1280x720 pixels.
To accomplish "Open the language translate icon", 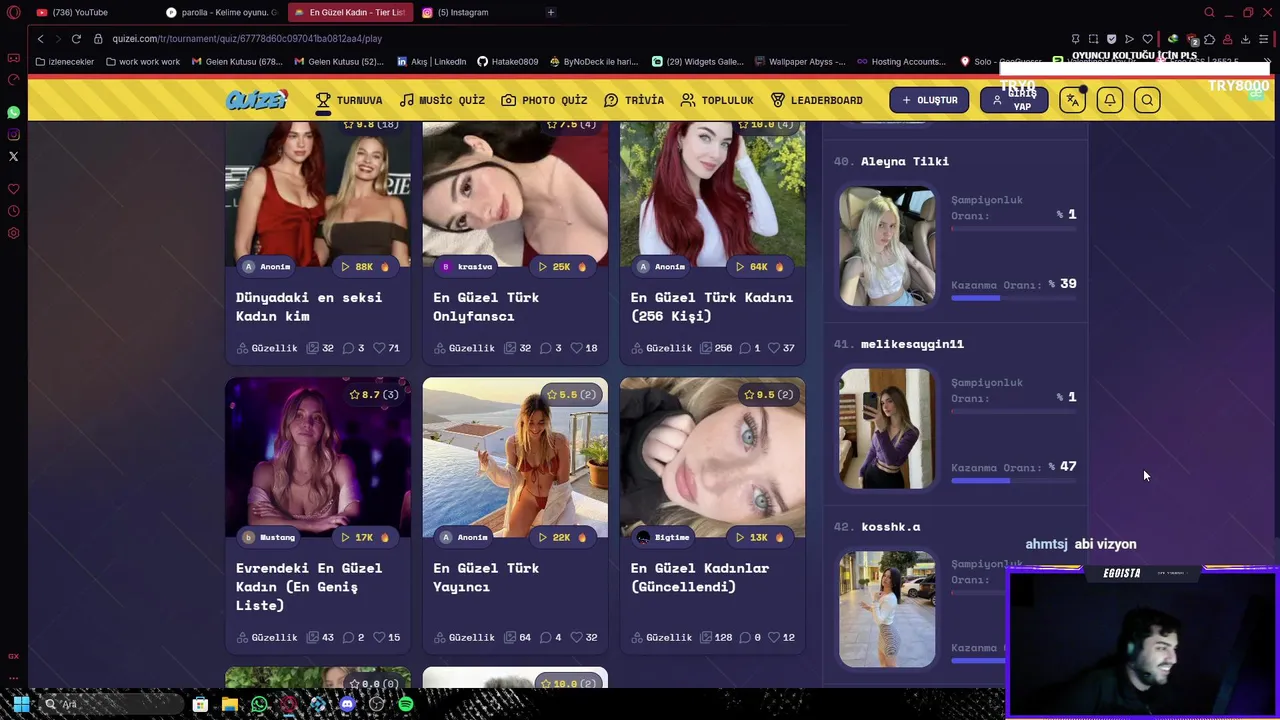I will [1073, 100].
